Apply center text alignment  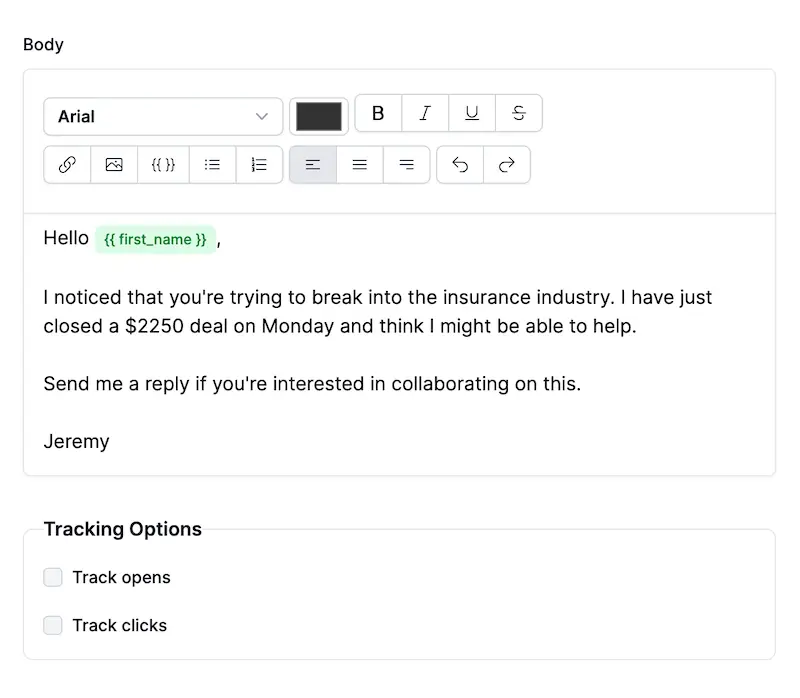pos(360,164)
